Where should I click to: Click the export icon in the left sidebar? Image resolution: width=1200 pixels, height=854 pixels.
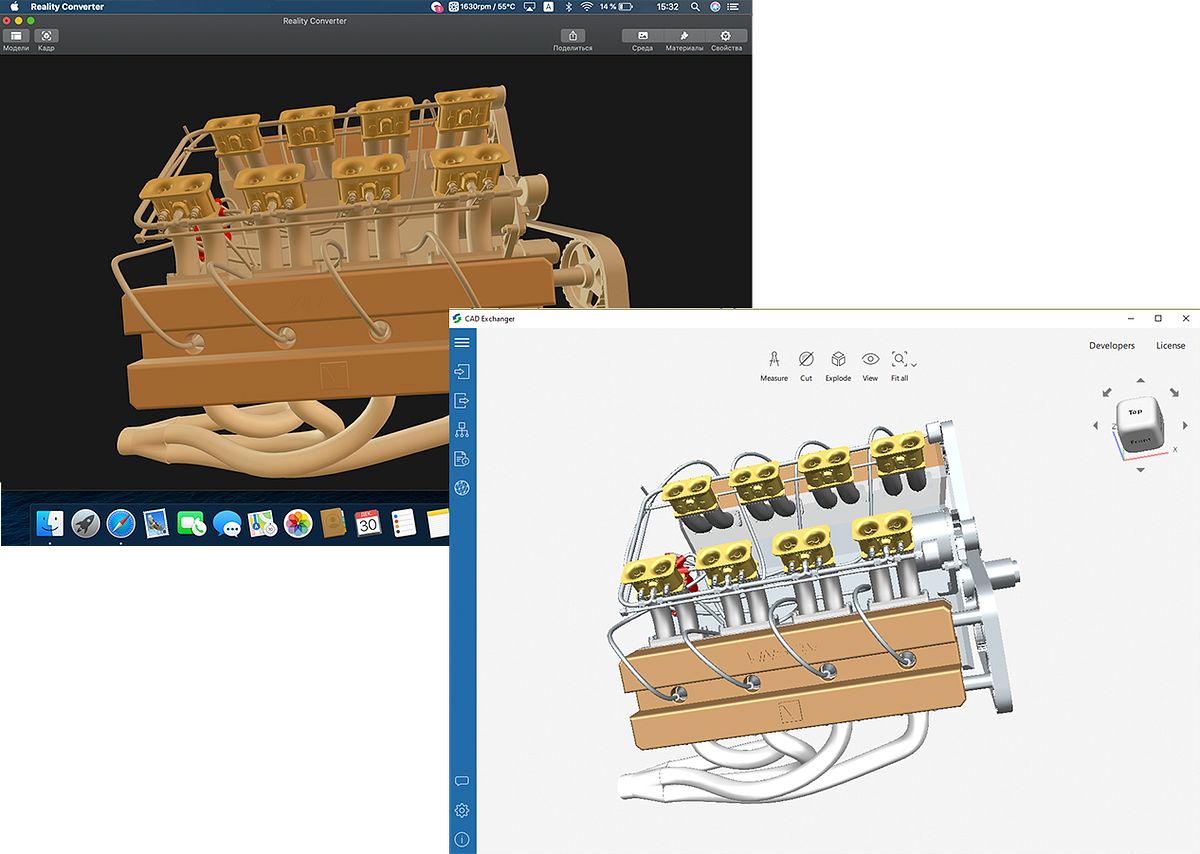461,400
